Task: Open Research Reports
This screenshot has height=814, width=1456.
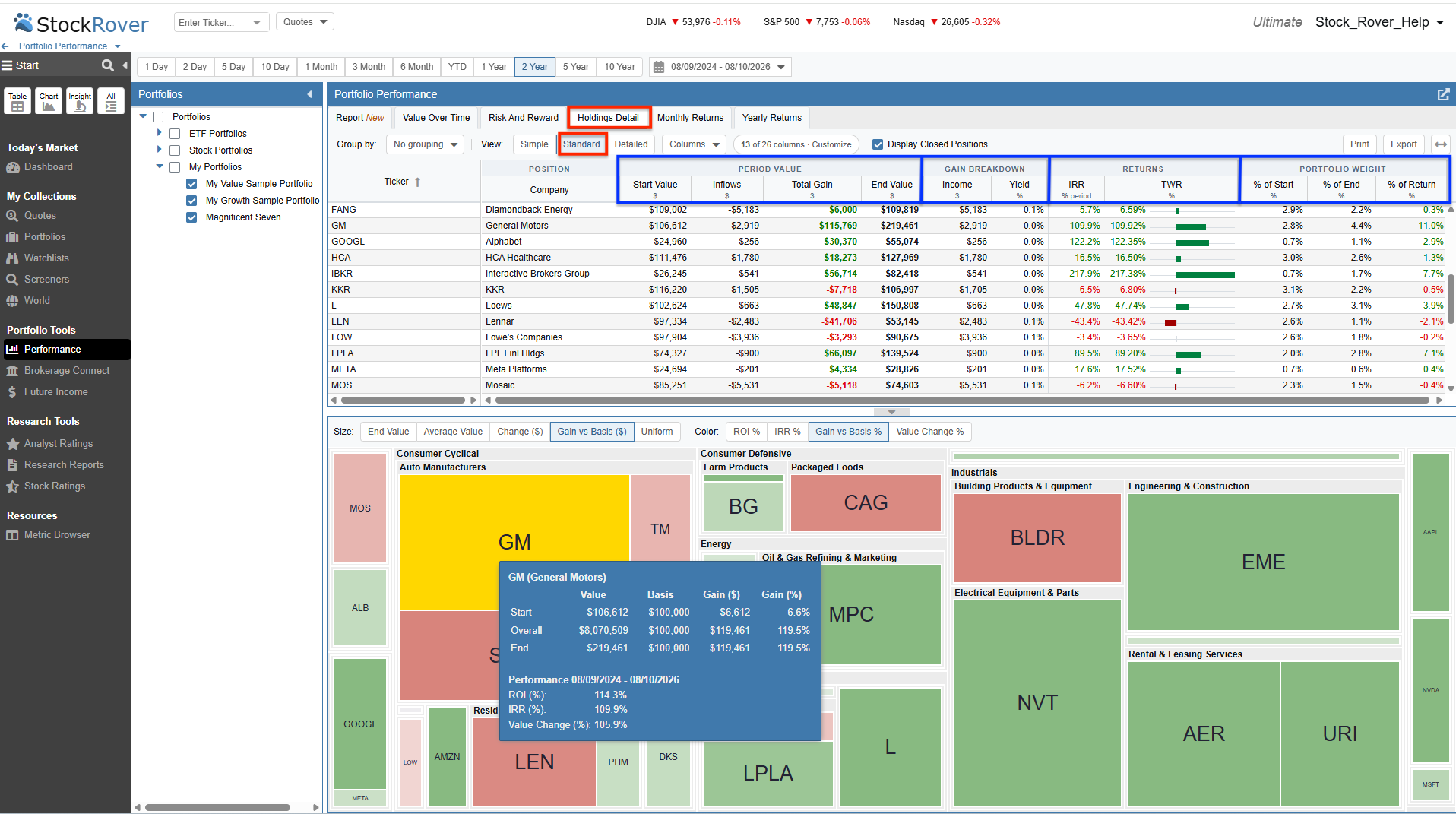Action: (x=63, y=465)
